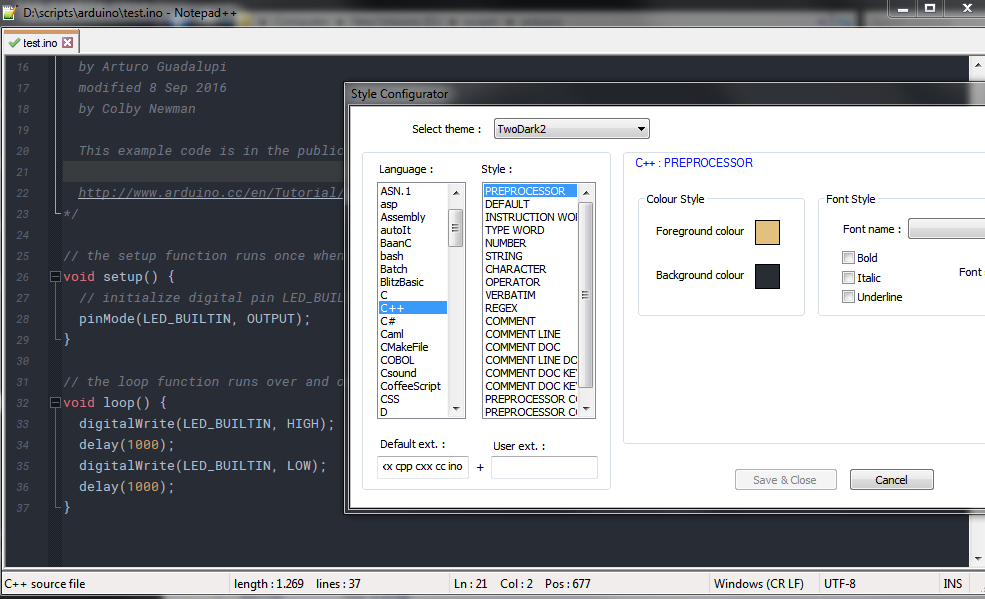This screenshot has height=599, width=985.
Task: Select BaanC in the Language list
Action: tap(396, 243)
